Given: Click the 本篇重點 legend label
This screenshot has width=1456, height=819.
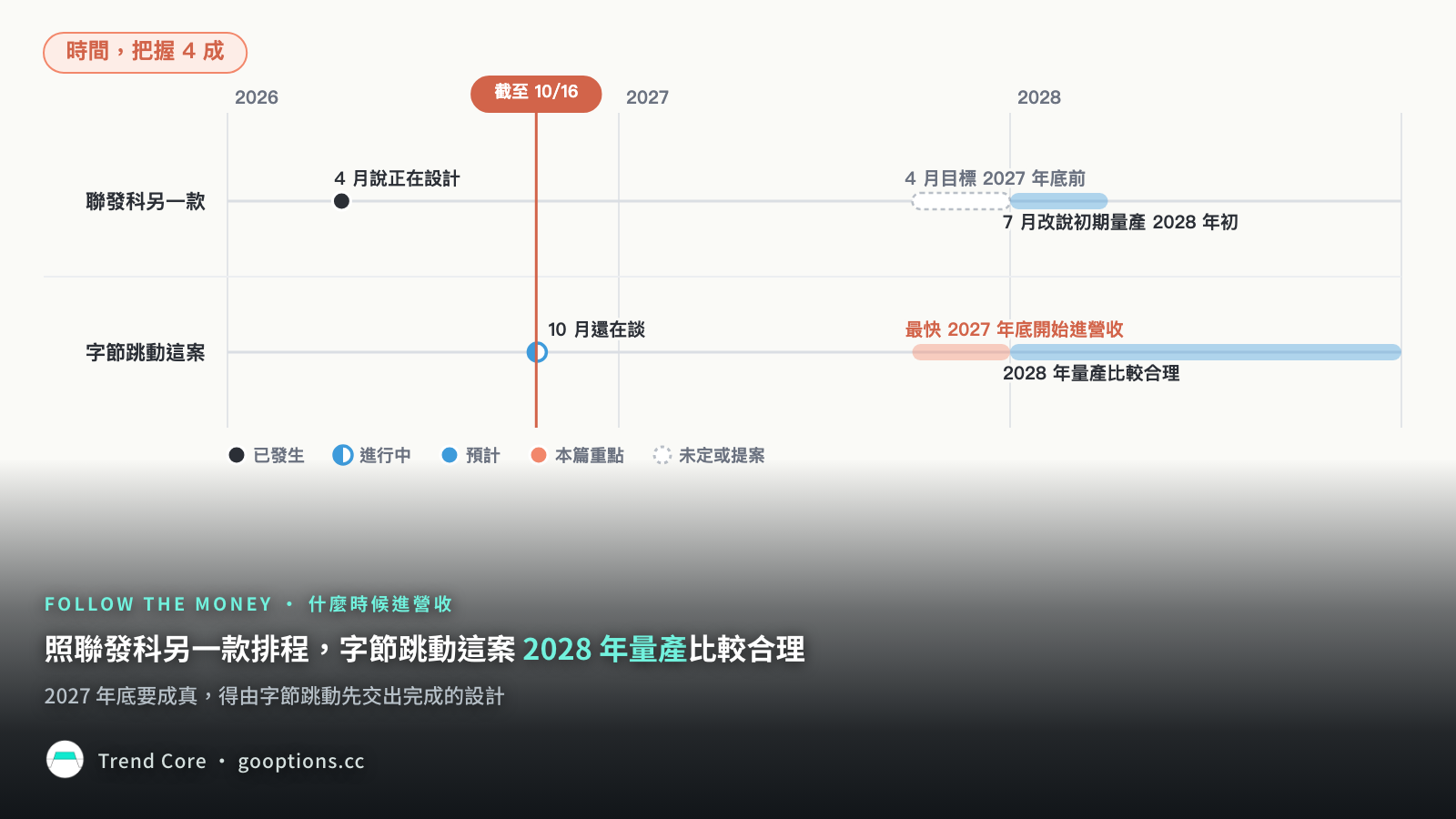Looking at the screenshot, I should pos(590,455).
